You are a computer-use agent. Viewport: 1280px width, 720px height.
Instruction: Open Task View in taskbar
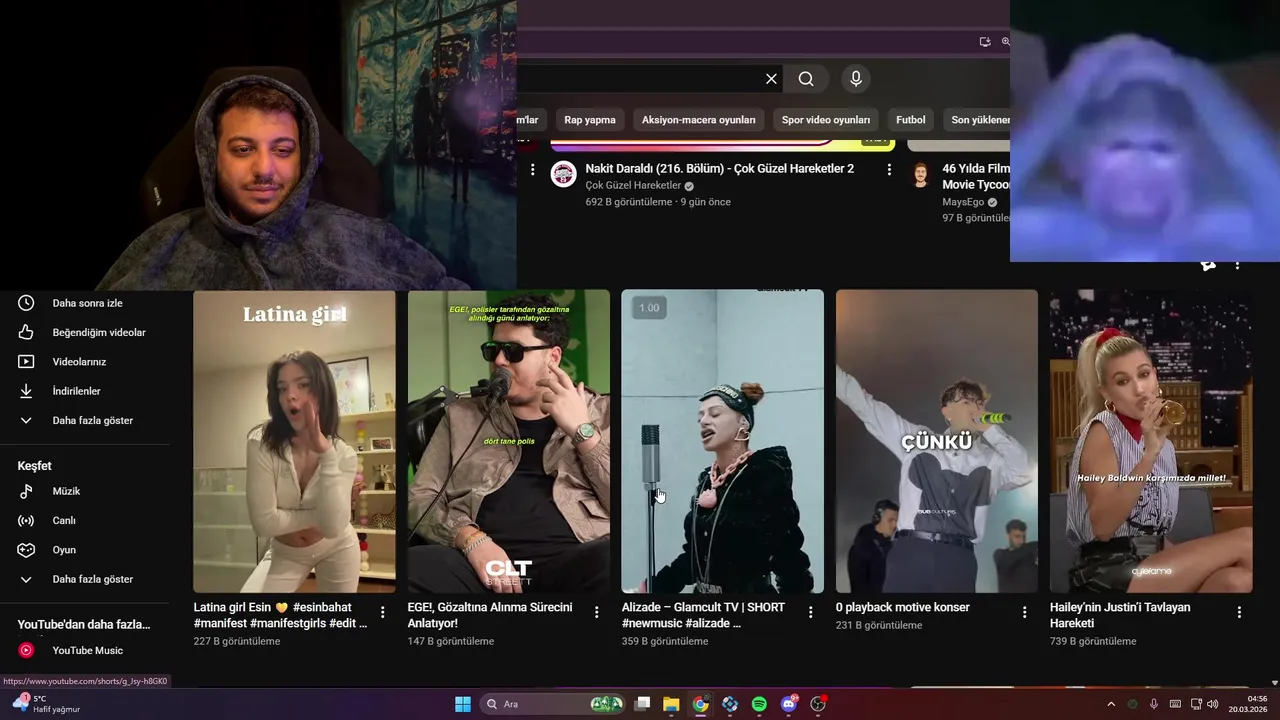(642, 704)
